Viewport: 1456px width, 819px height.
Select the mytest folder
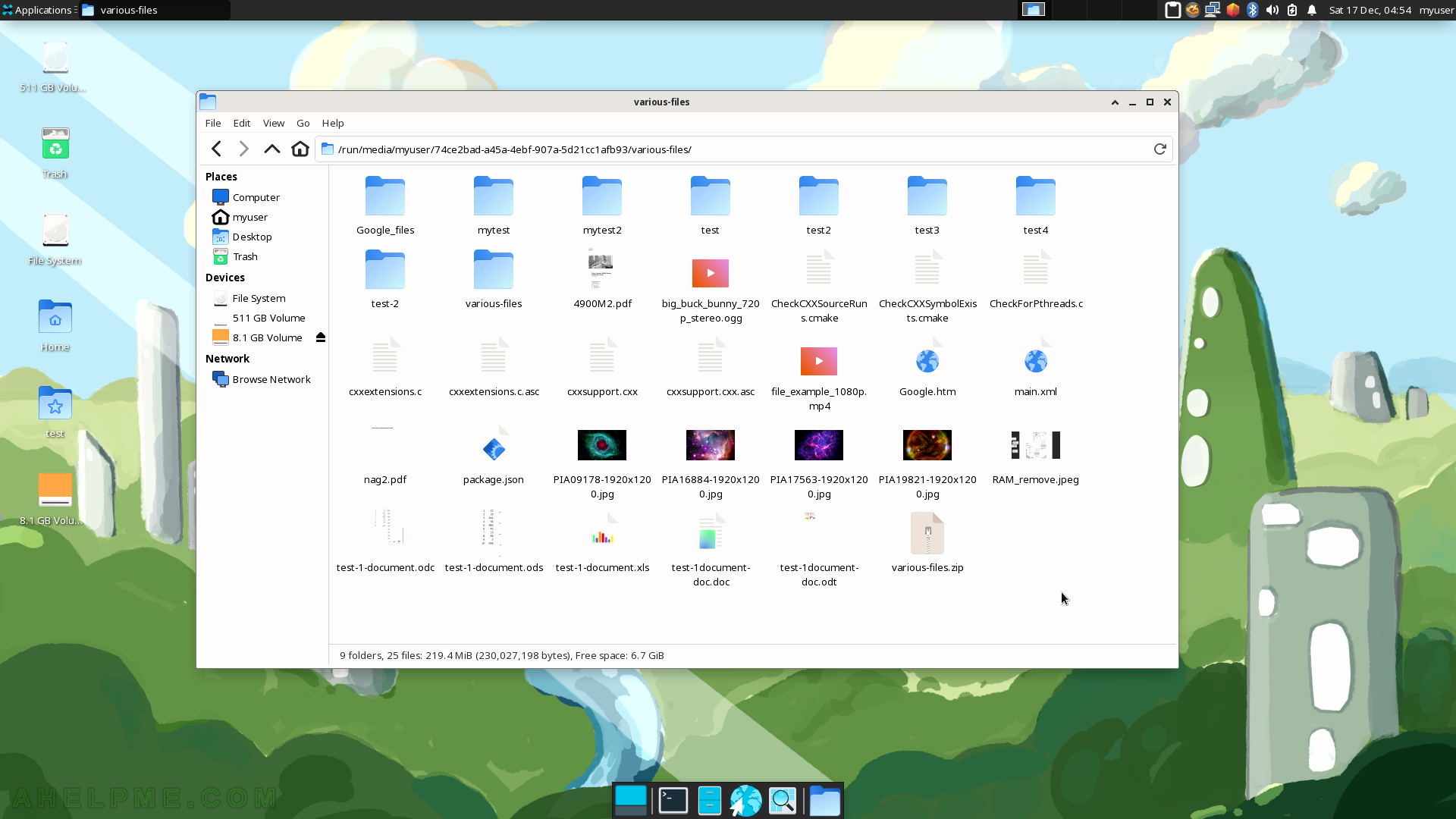[494, 196]
